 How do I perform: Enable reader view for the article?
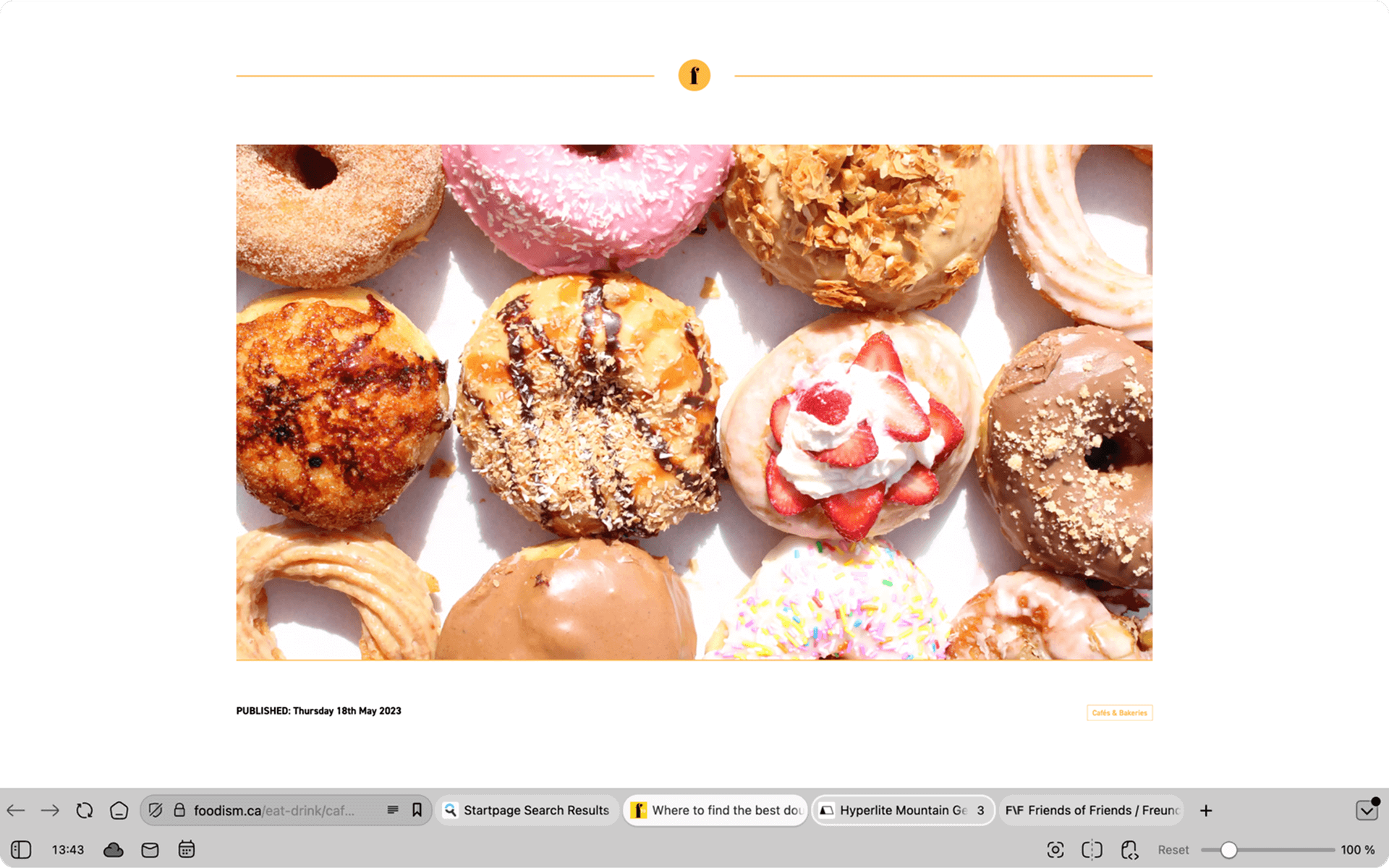click(393, 810)
